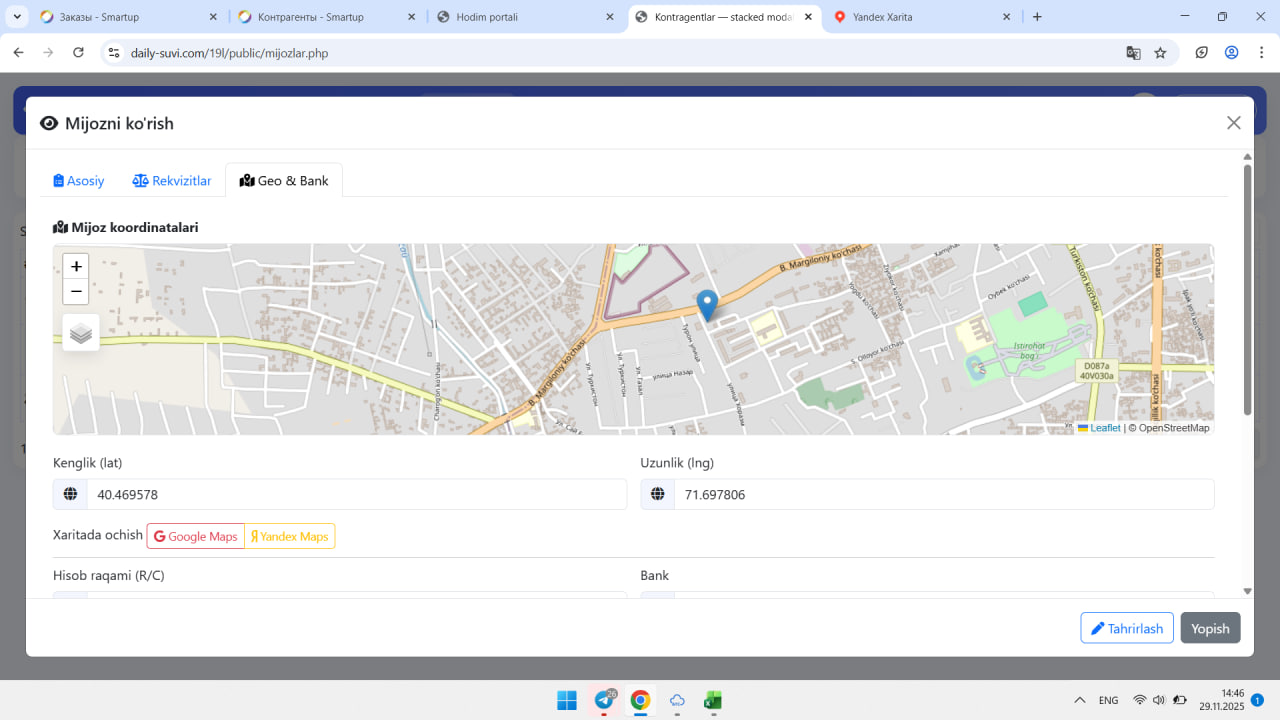
Task: Click the Kenglik latitude field
Action: click(x=355, y=494)
